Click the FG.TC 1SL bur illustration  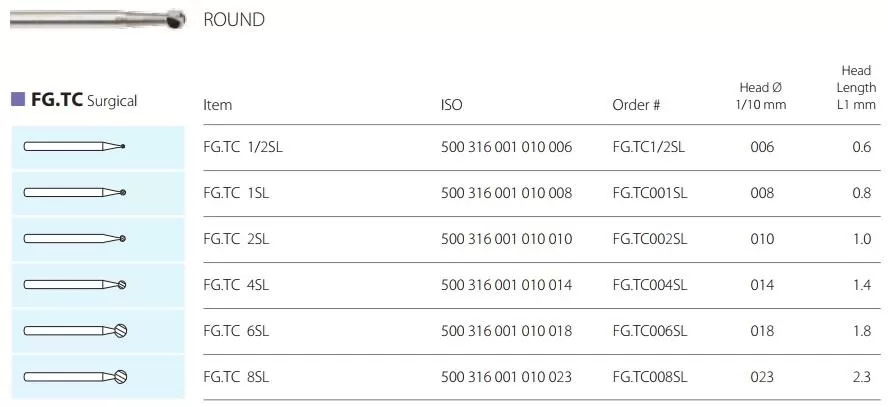coord(75,193)
